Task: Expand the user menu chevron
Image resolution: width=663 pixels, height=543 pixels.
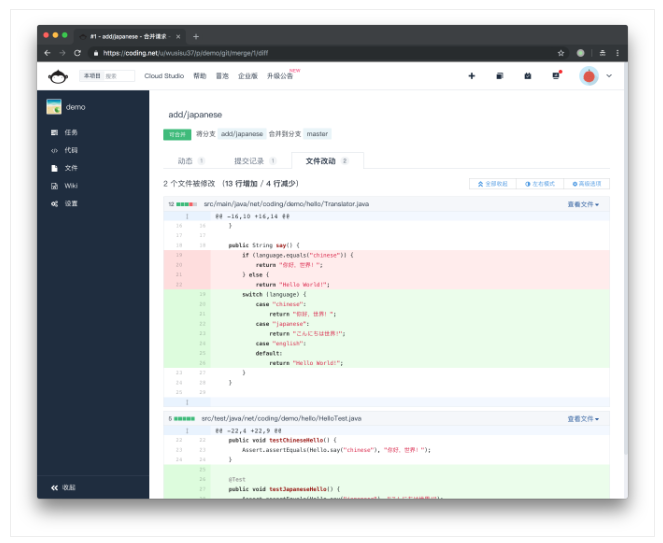Action: point(609,76)
